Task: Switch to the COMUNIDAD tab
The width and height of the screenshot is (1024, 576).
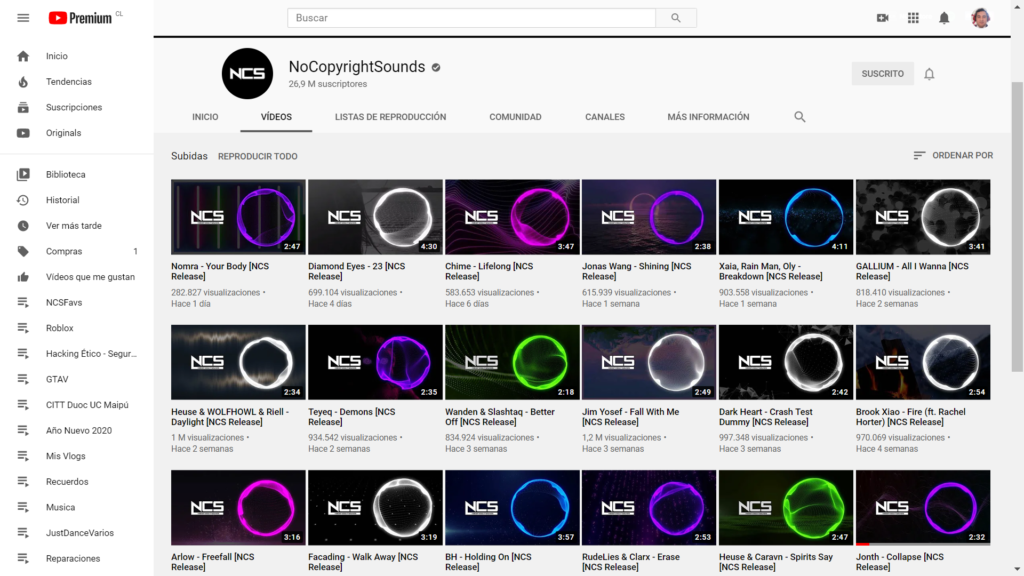Action: tap(515, 117)
